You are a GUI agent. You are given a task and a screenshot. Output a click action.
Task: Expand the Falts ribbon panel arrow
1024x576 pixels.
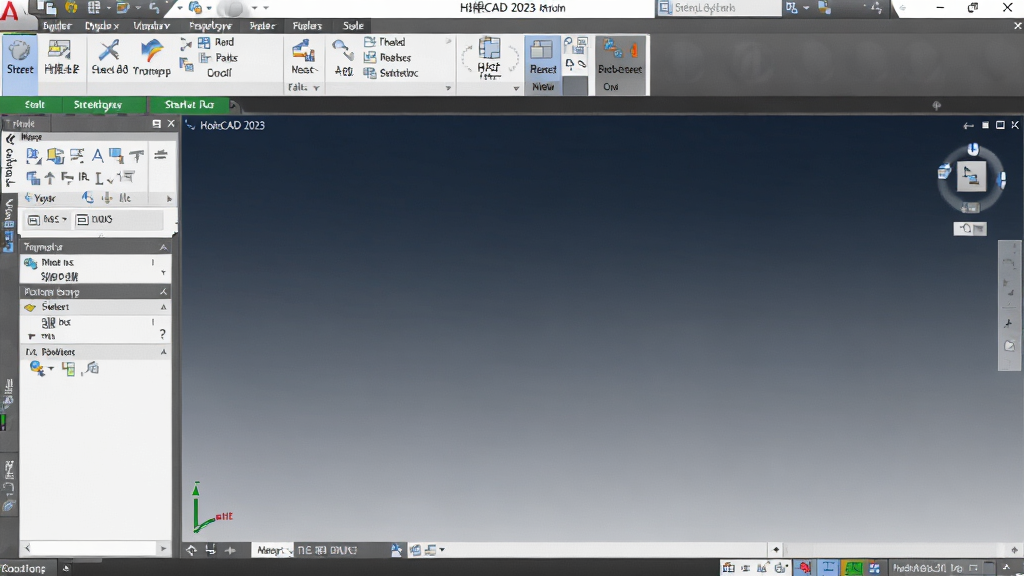(316, 88)
